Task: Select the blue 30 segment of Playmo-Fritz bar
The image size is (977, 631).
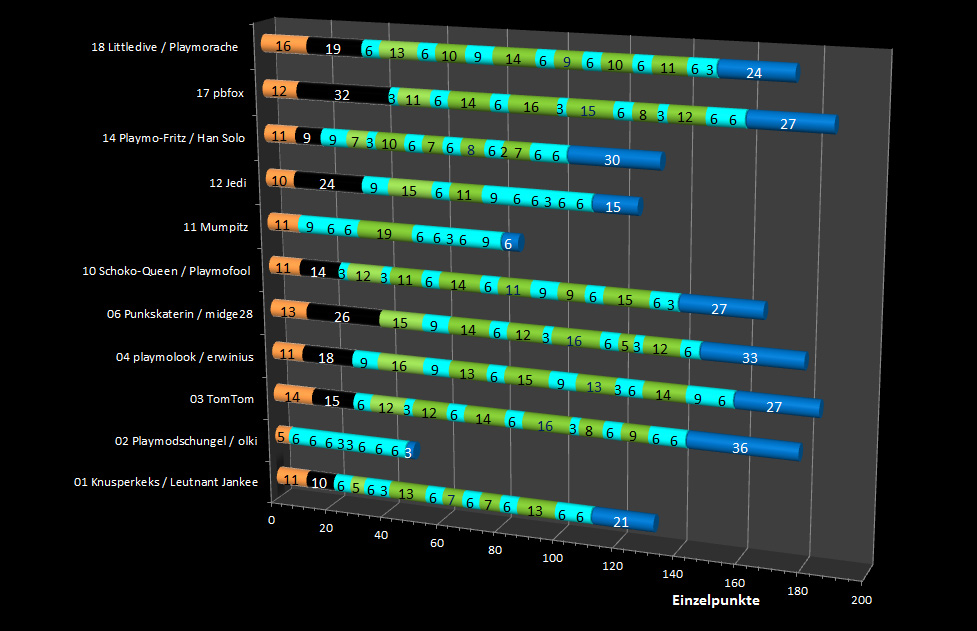Action: pyautogui.click(x=612, y=158)
